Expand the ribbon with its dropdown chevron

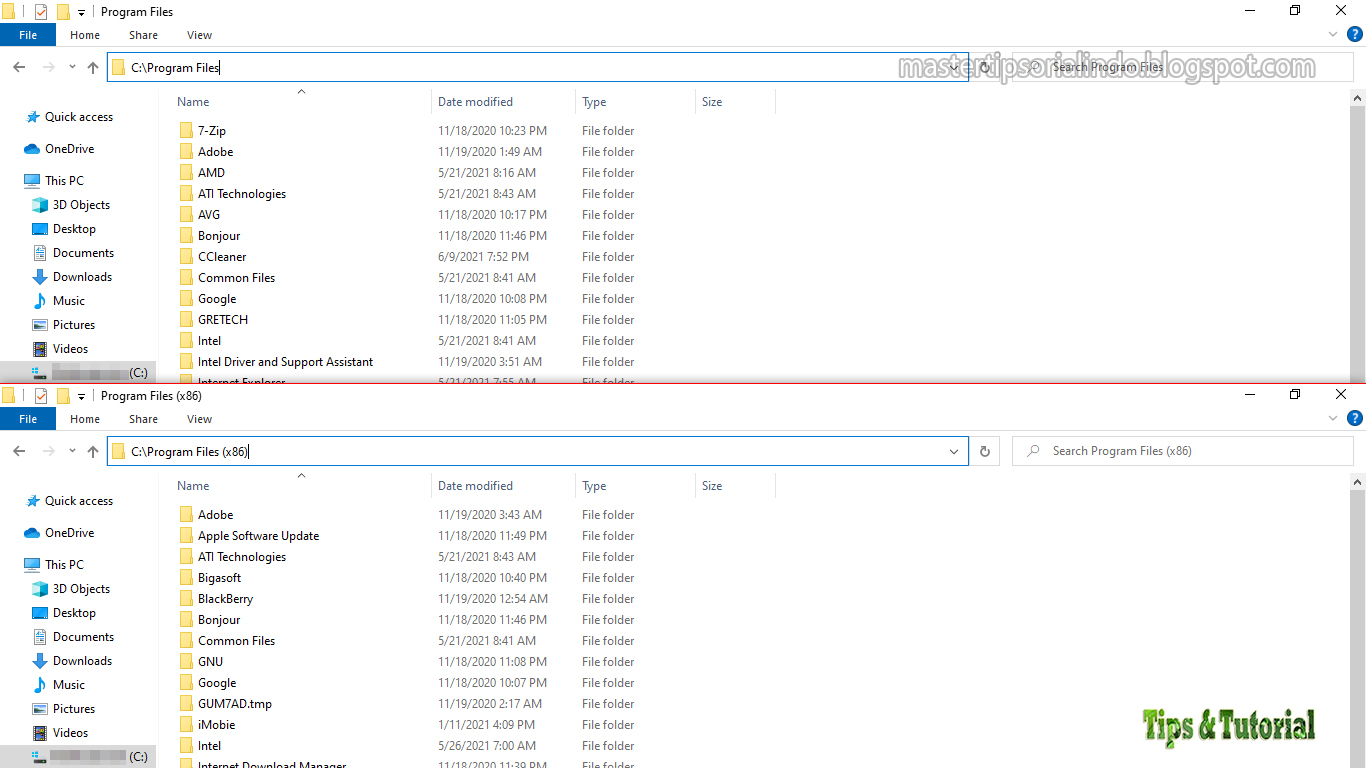[1331, 34]
